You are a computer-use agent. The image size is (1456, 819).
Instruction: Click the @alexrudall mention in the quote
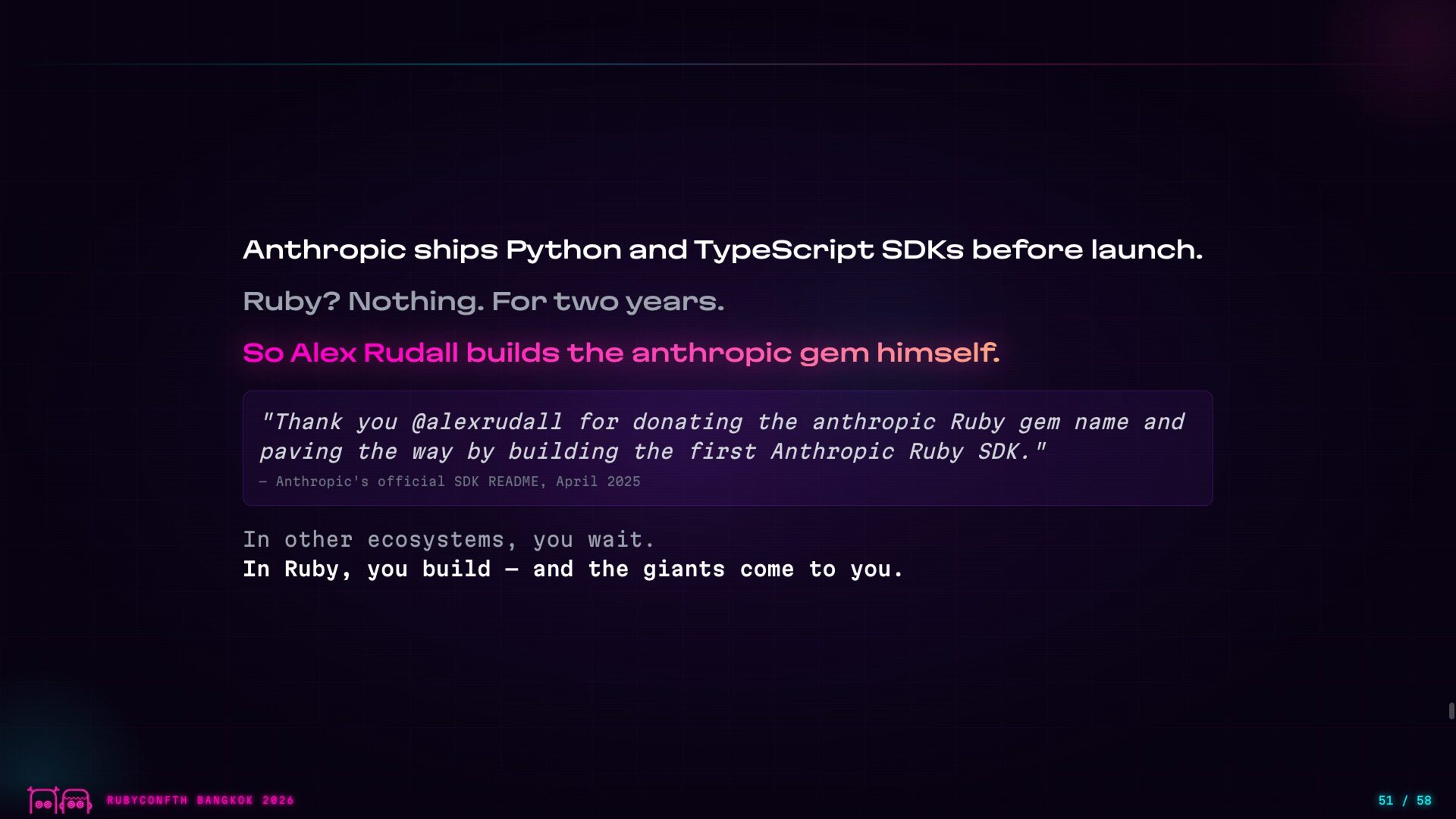(487, 422)
